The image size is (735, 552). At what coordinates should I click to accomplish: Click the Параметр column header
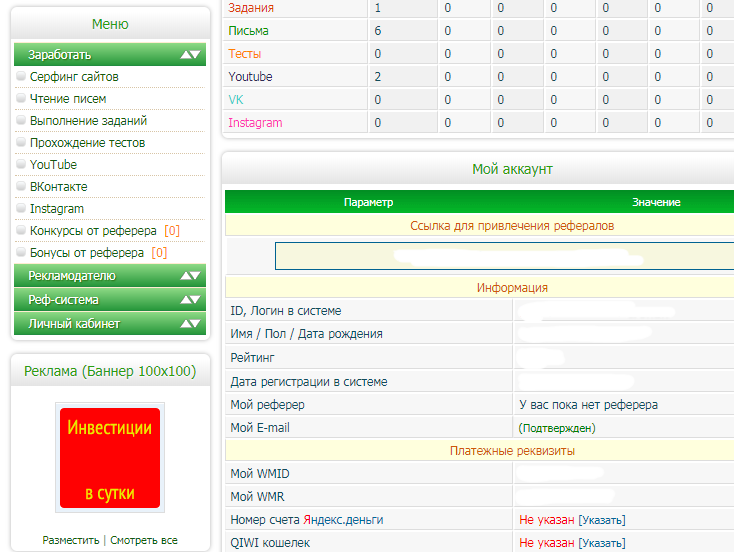[368, 202]
